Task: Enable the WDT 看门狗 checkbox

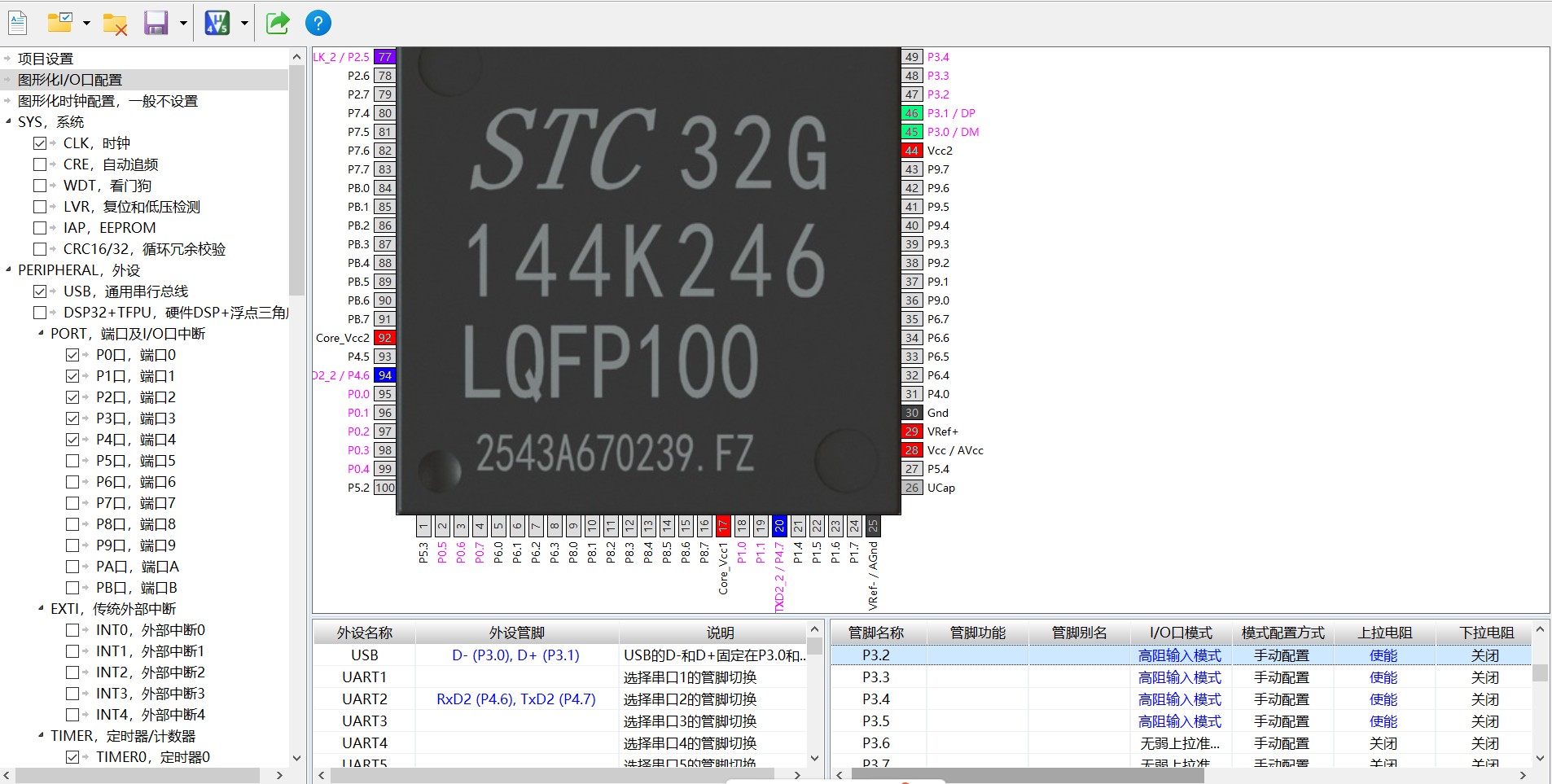Action: (40, 186)
